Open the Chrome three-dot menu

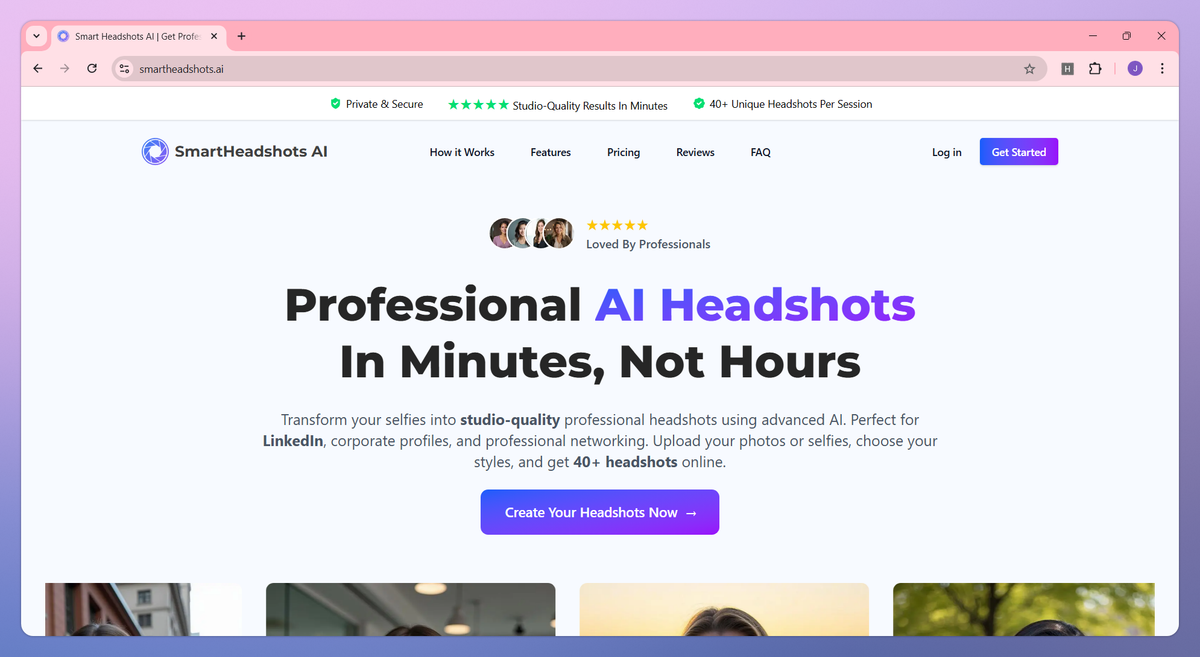tap(1162, 68)
